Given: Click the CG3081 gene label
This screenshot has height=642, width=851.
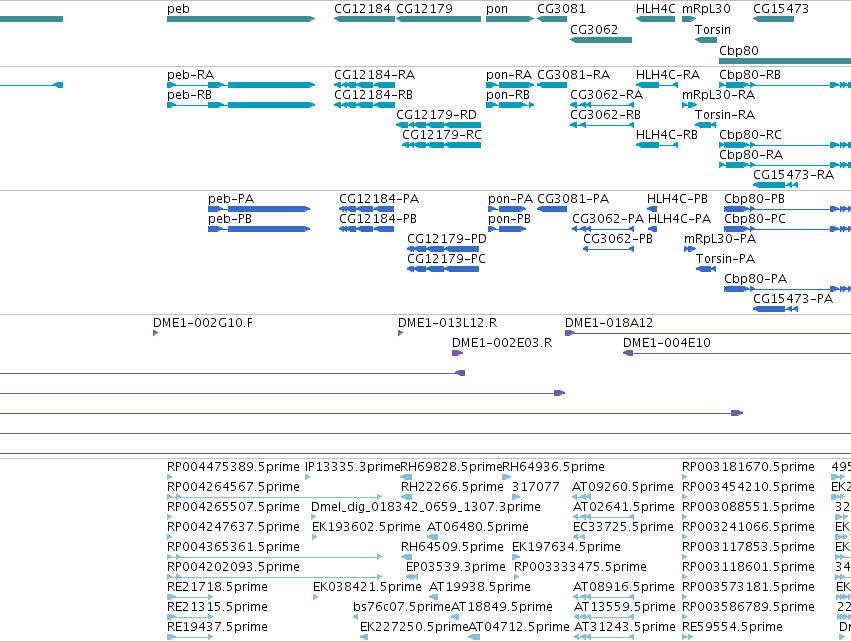Looking at the screenshot, I should click(561, 9).
